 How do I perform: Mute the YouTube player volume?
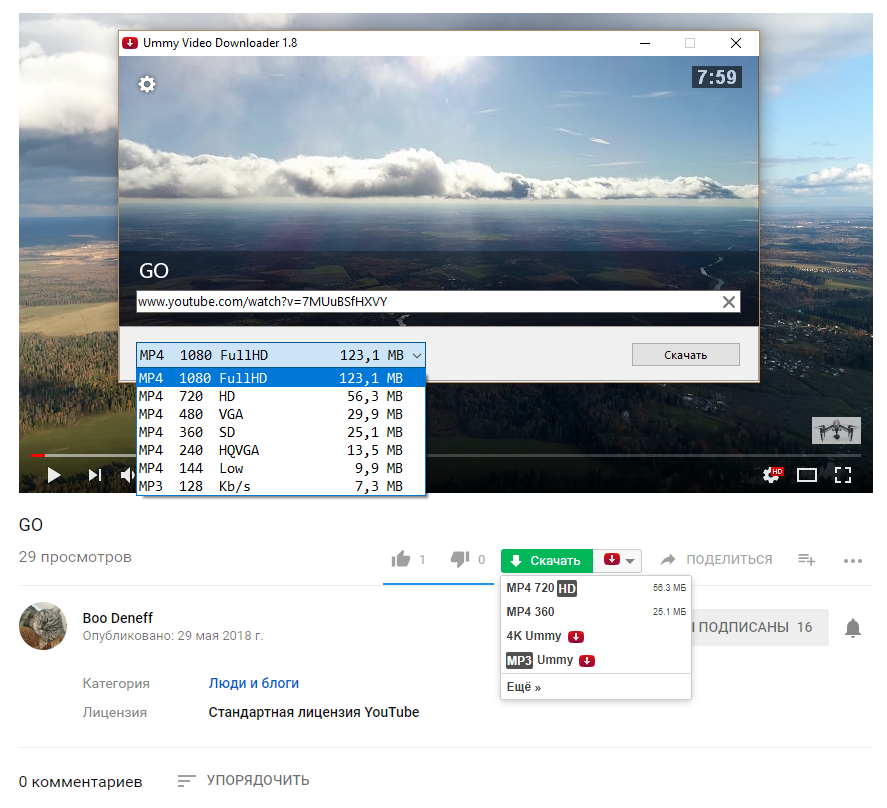click(127, 475)
